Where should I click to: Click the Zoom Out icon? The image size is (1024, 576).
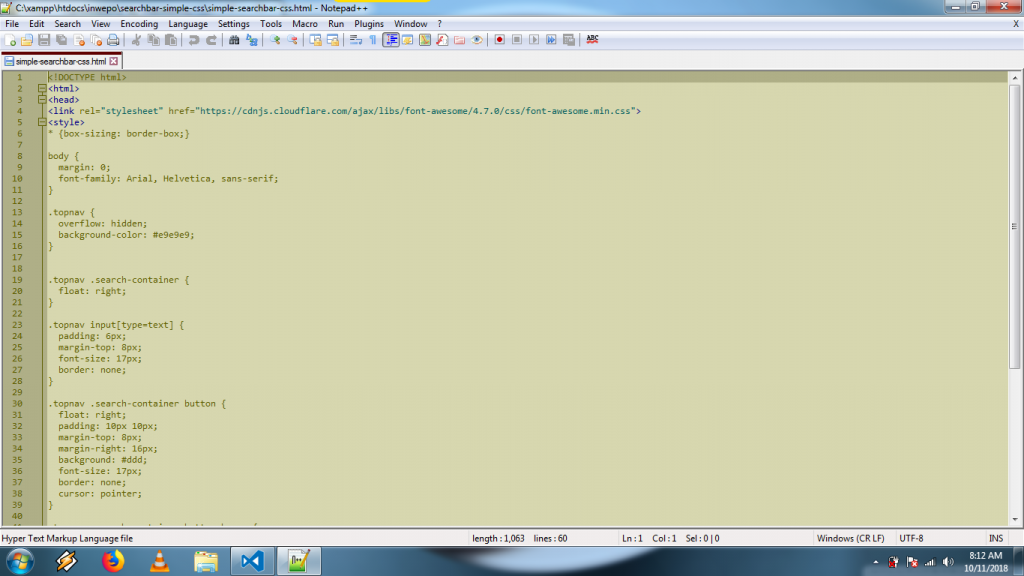point(292,40)
